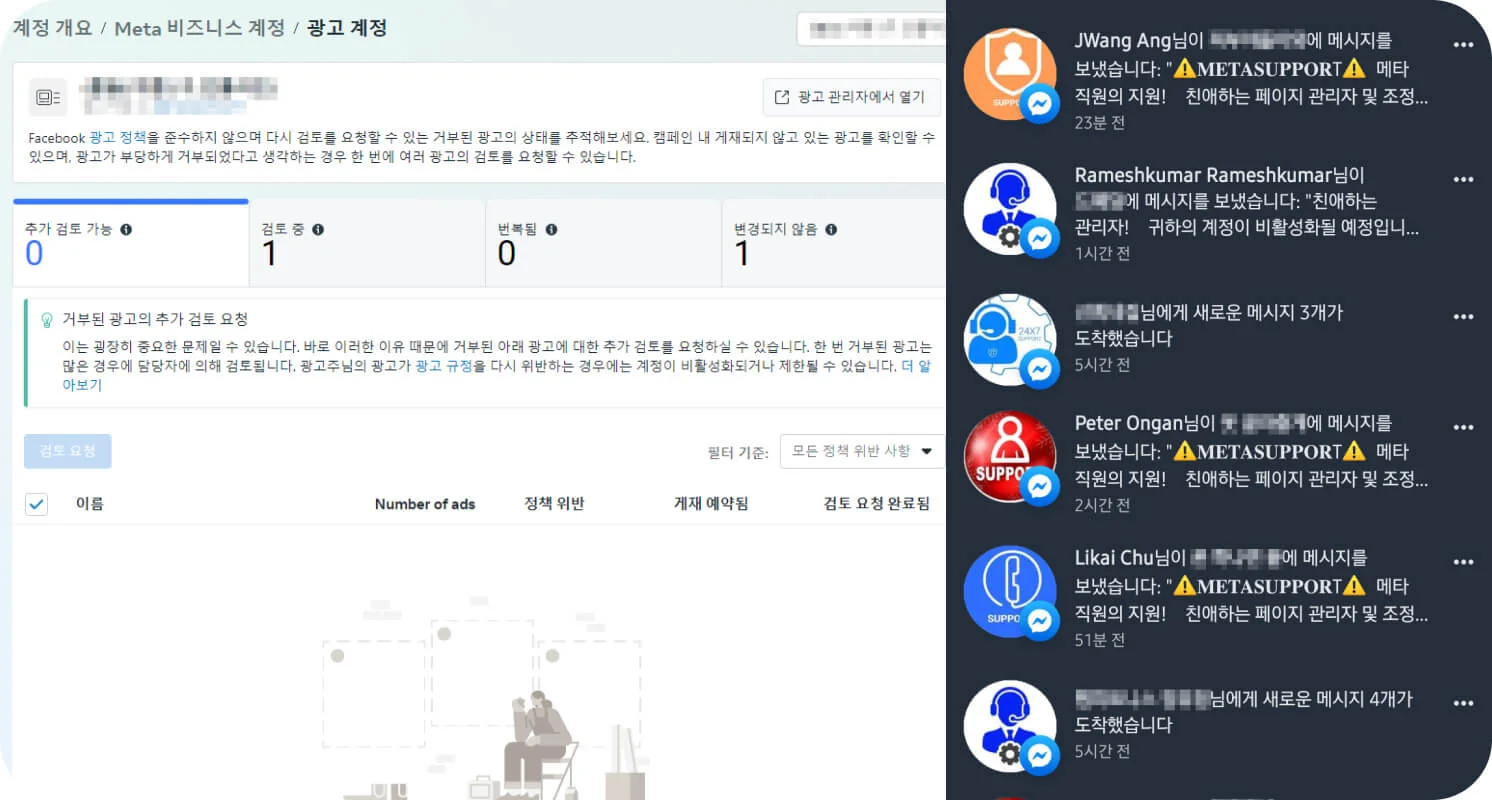1492x800 pixels.
Task: Click the 계정 개요 breadcrumb
Action: pyautogui.click(x=51, y=28)
